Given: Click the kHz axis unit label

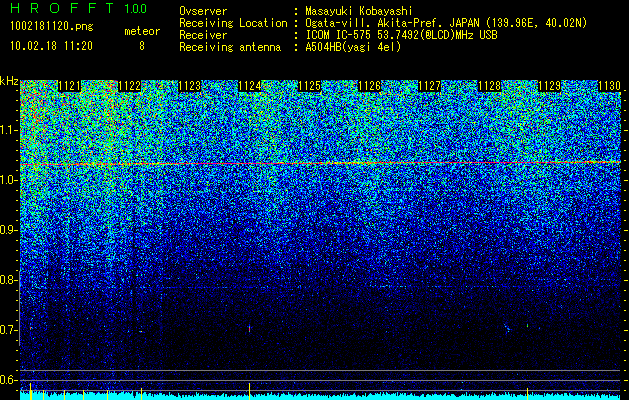Looking at the screenshot, I should click(x=9, y=81).
